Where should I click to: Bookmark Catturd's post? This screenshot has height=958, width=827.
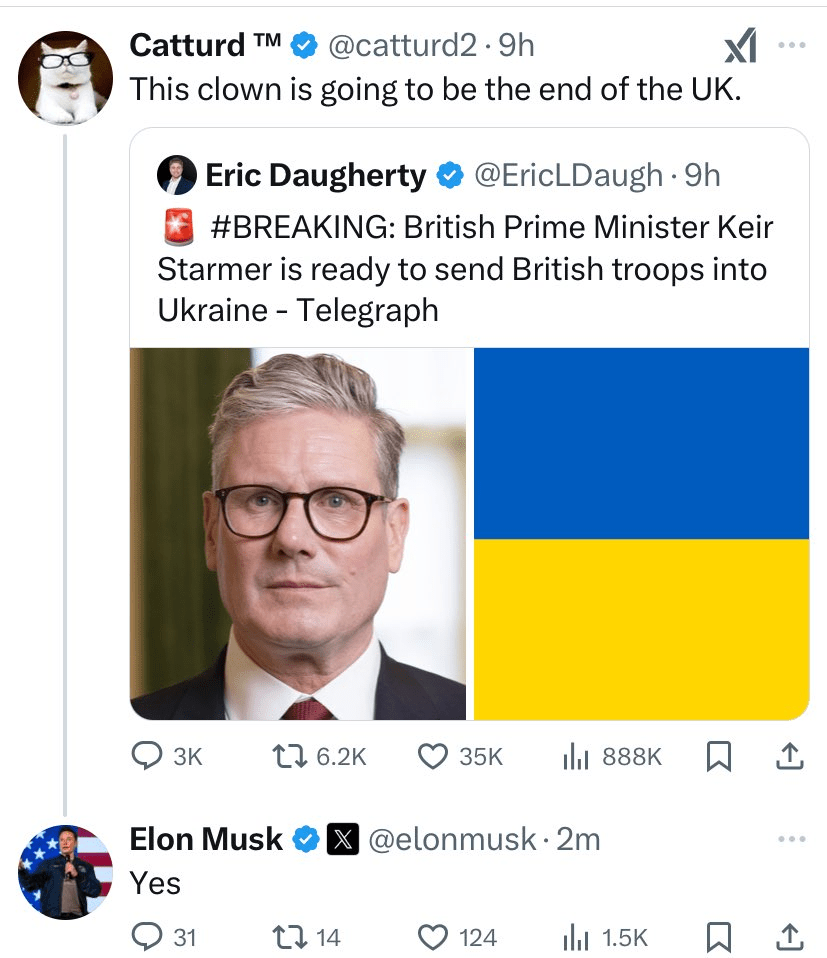(x=718, y=758)
